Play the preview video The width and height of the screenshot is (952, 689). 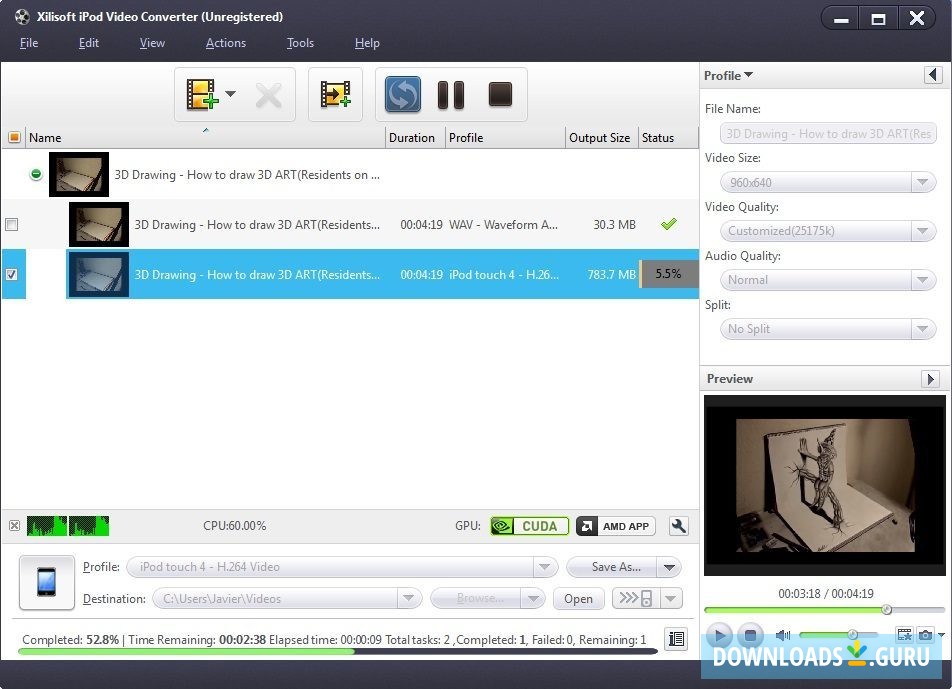[719, 635]
